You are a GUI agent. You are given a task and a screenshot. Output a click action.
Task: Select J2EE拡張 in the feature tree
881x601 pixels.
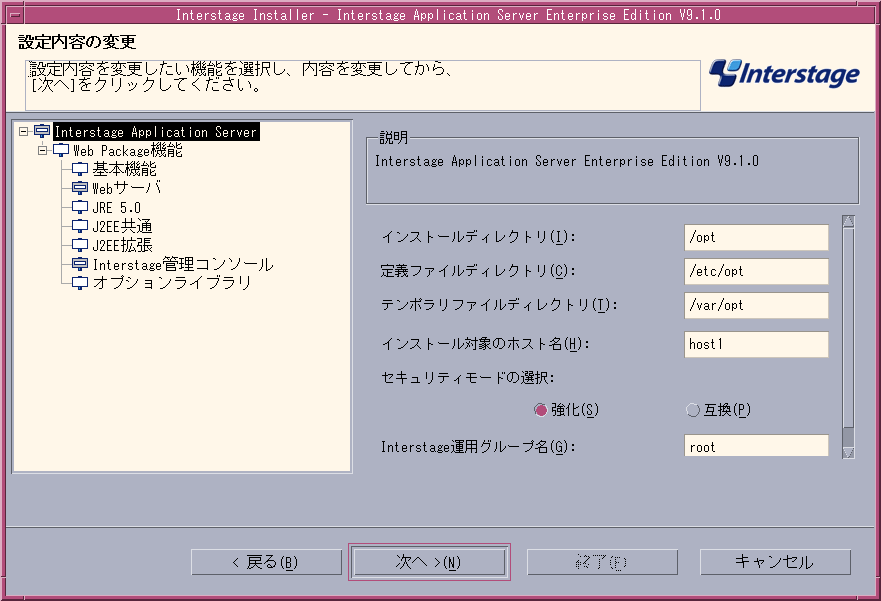(x=122, y=245)
